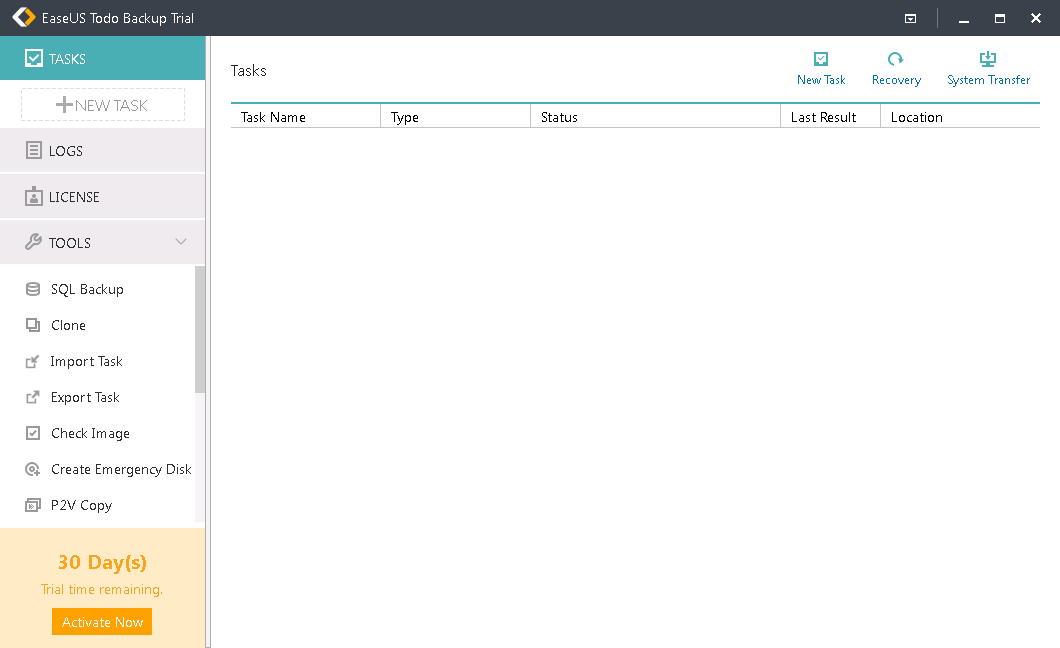The width and height of the screenshot is (1060, 648).
Task: Sort by Last Result column header
Action: click(831, 117)
